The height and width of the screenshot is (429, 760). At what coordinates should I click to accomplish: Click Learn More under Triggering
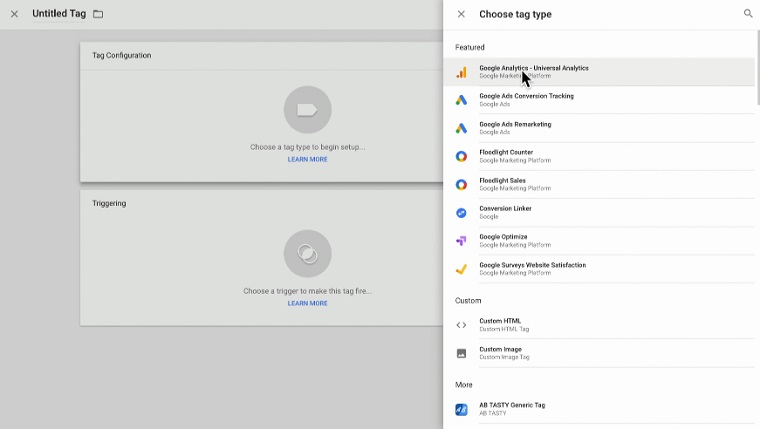point(307,303)
